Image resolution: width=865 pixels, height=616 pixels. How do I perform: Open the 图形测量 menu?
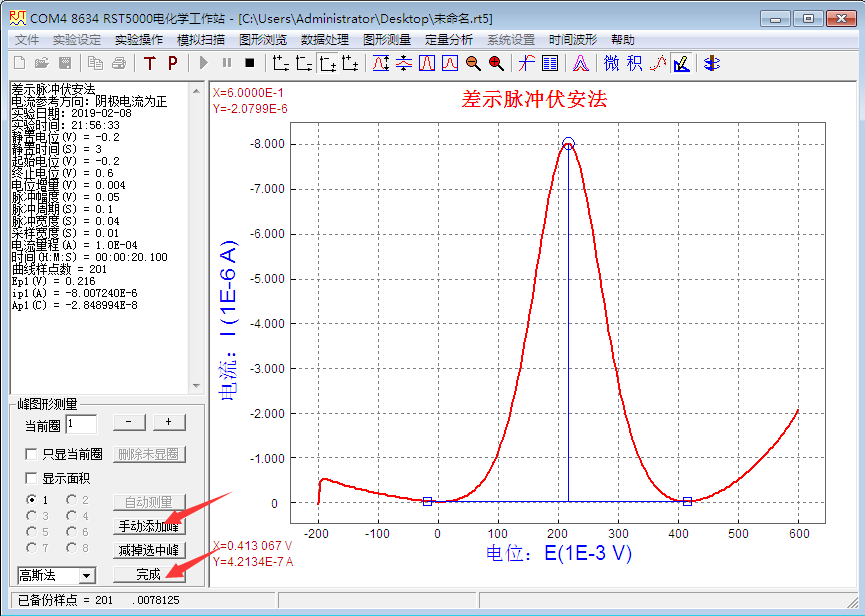pos(387,40)
